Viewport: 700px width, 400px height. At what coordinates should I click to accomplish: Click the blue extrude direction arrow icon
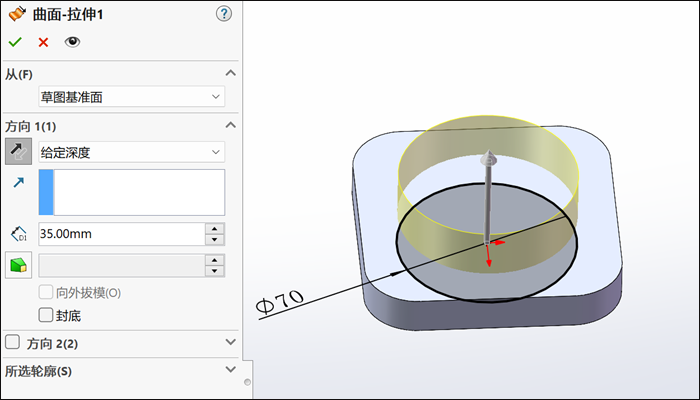coord(18,183)
